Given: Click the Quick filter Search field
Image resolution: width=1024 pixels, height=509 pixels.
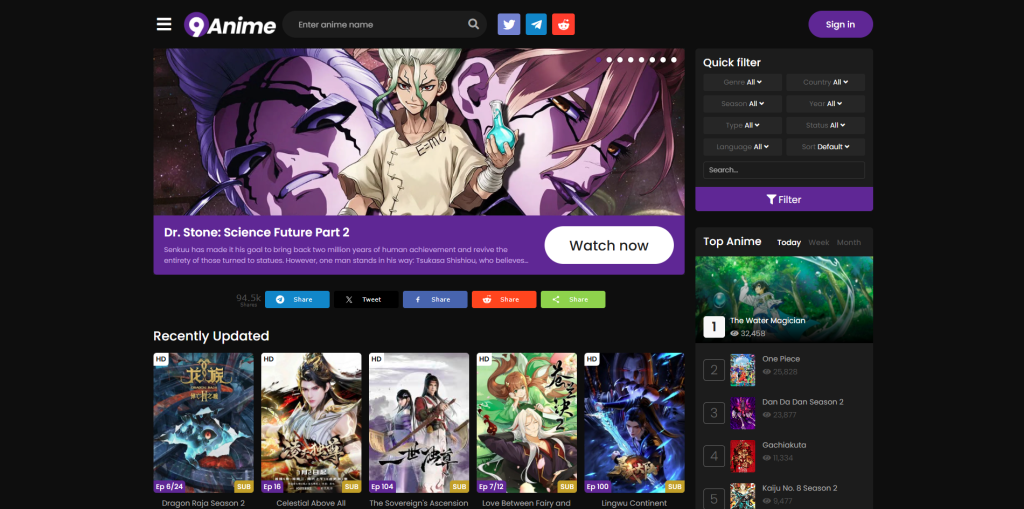Looking at the screenshot, I should click(784, 170).
